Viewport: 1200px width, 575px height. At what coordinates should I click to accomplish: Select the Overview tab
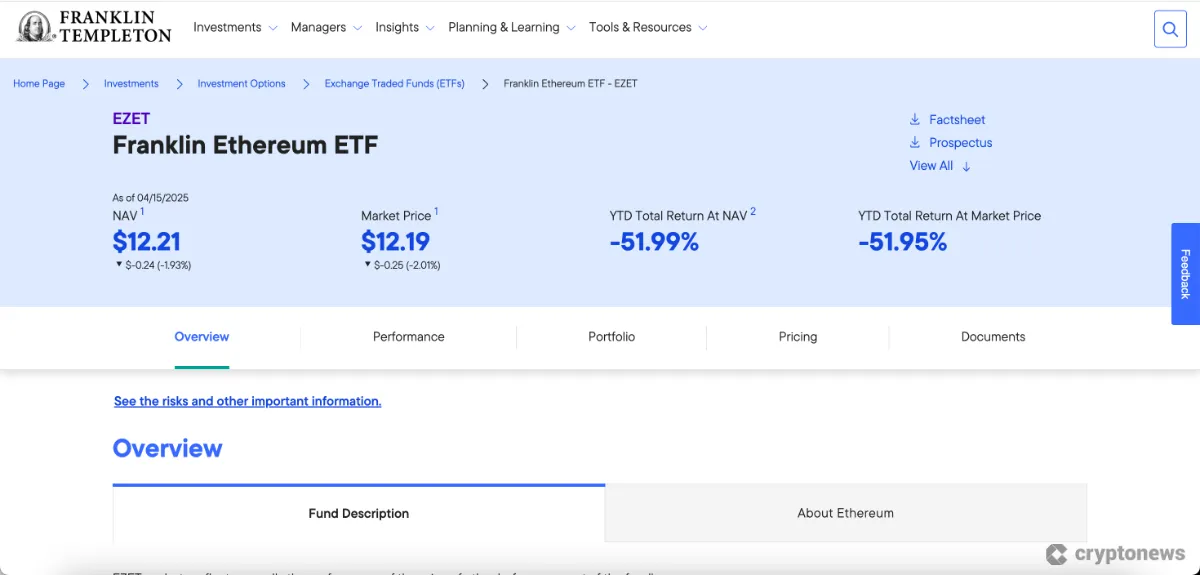pyautogui.click(x=202, y=337)
